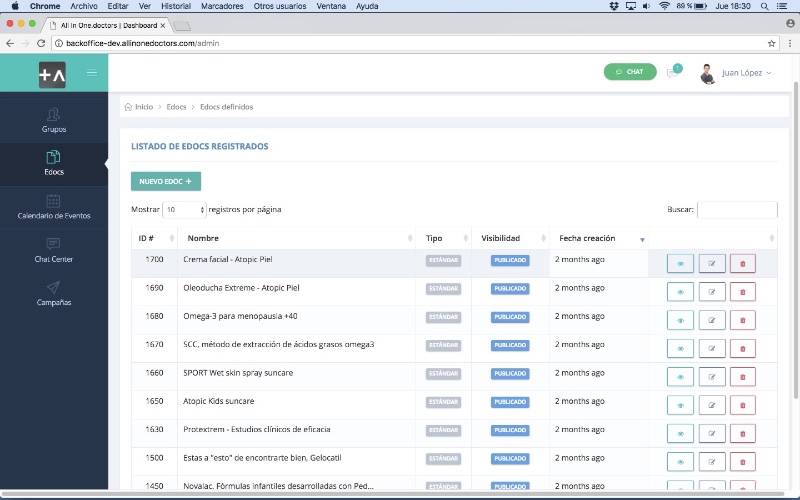View Protextrem Estudios clínicos edoc

pyautogui.click(x=680, y=434)
